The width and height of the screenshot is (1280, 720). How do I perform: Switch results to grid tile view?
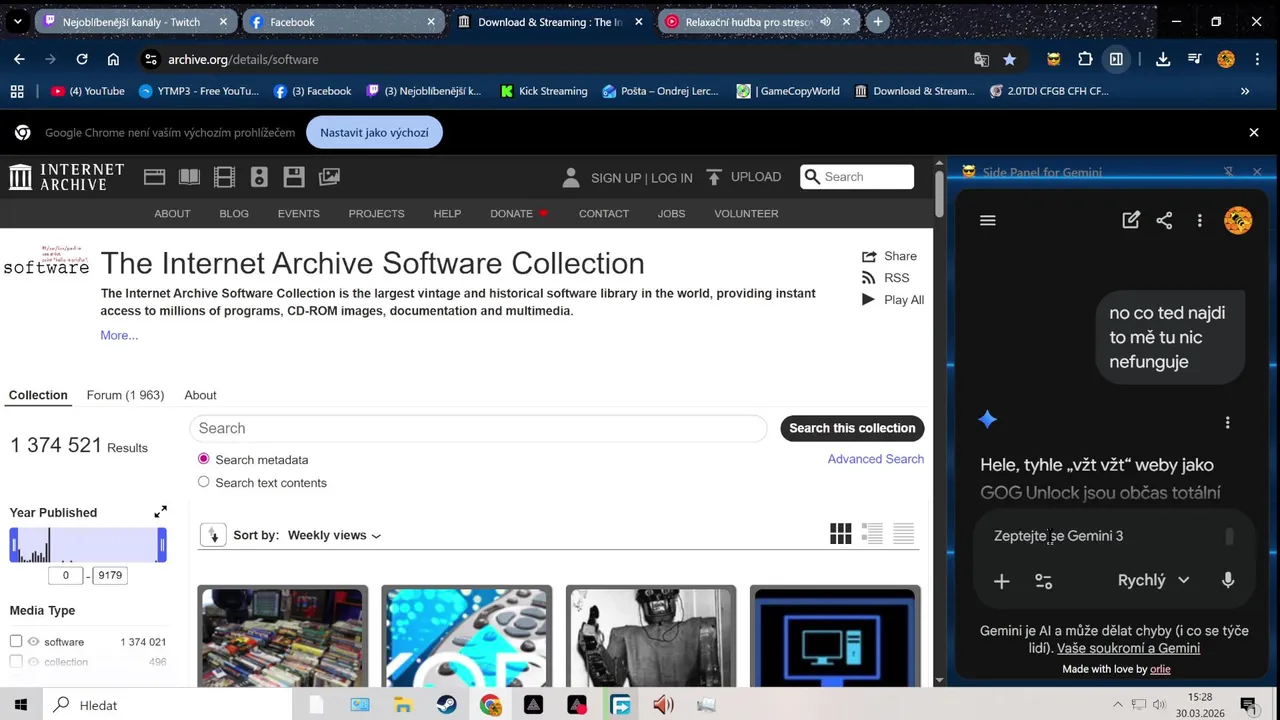840,534
